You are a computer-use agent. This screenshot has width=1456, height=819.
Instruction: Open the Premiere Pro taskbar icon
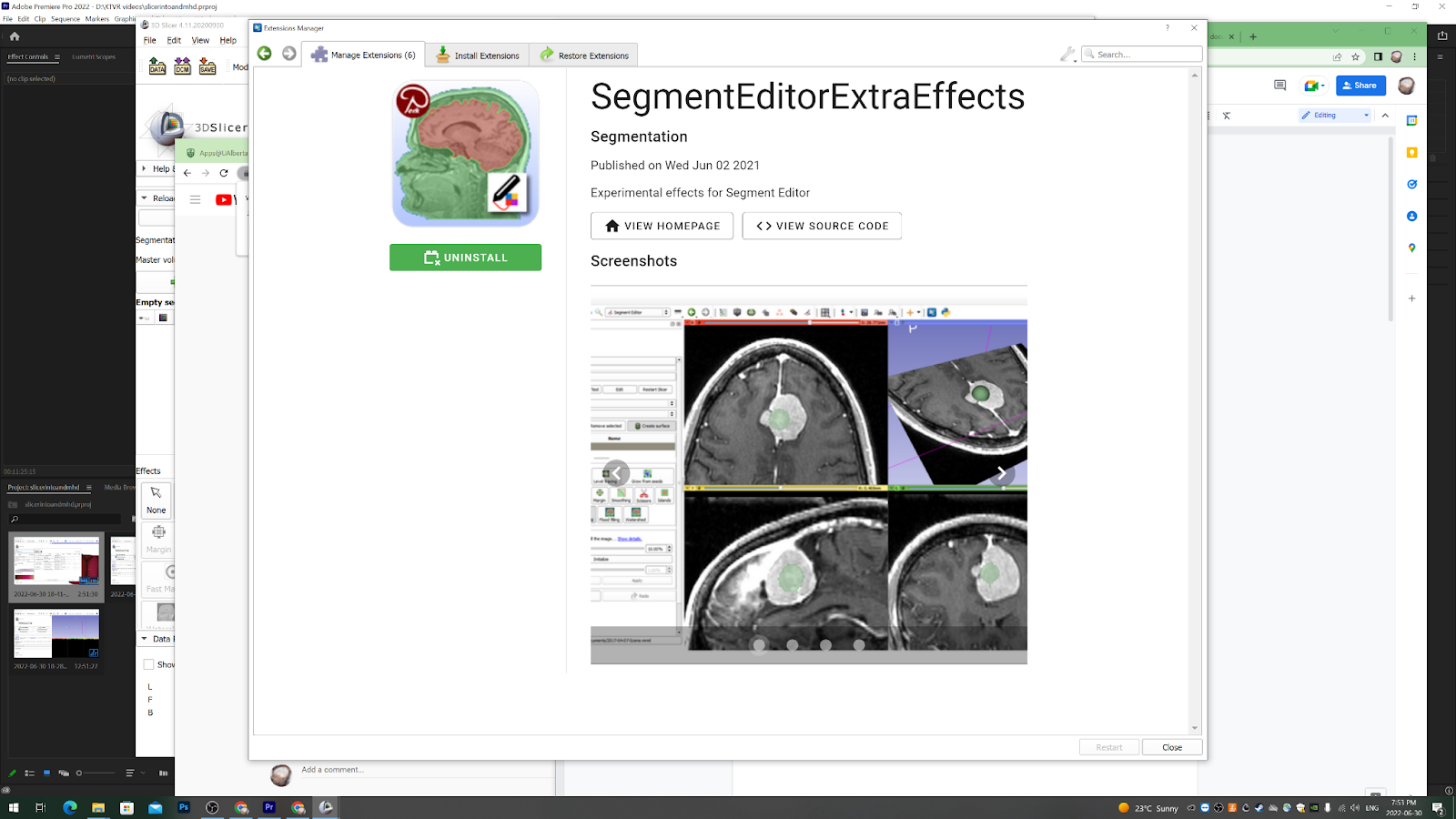click(269, 807)
